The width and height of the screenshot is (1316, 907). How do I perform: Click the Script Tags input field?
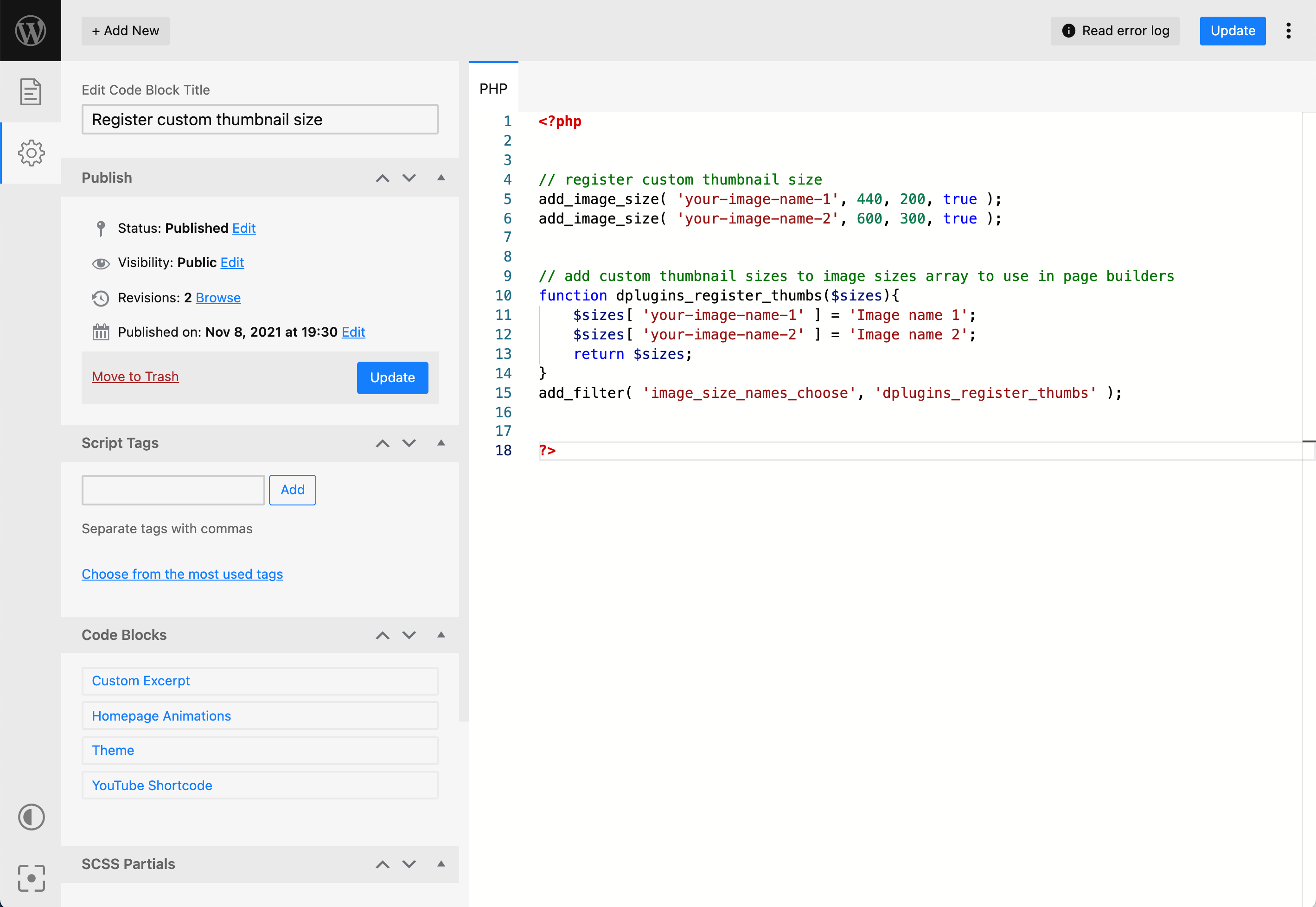click(173, 489)
